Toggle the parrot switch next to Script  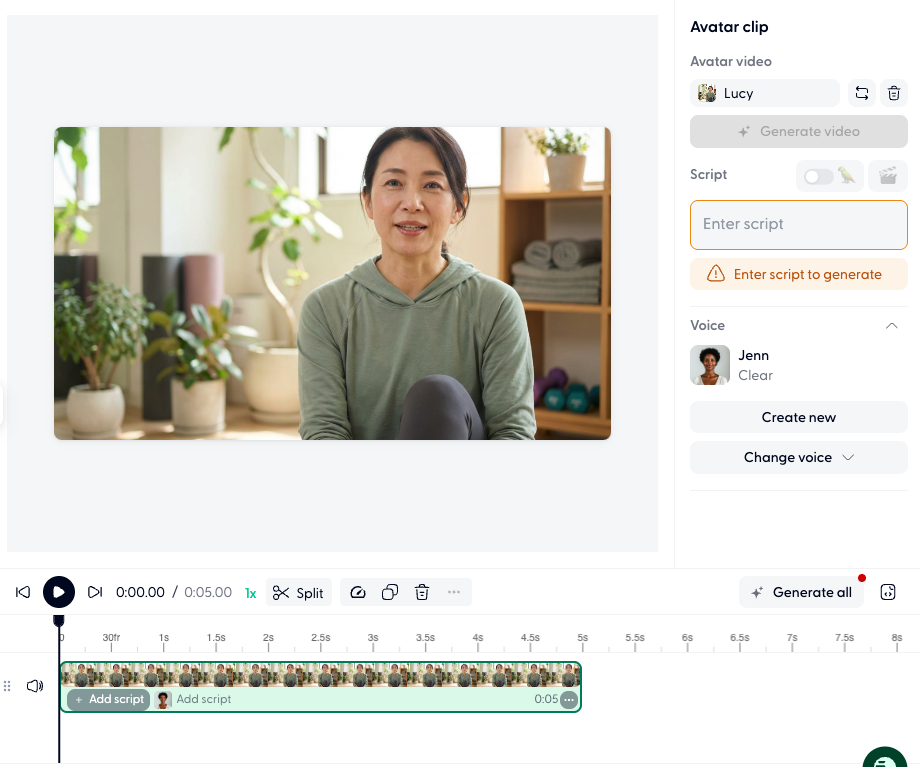click(x=829, y=176)
